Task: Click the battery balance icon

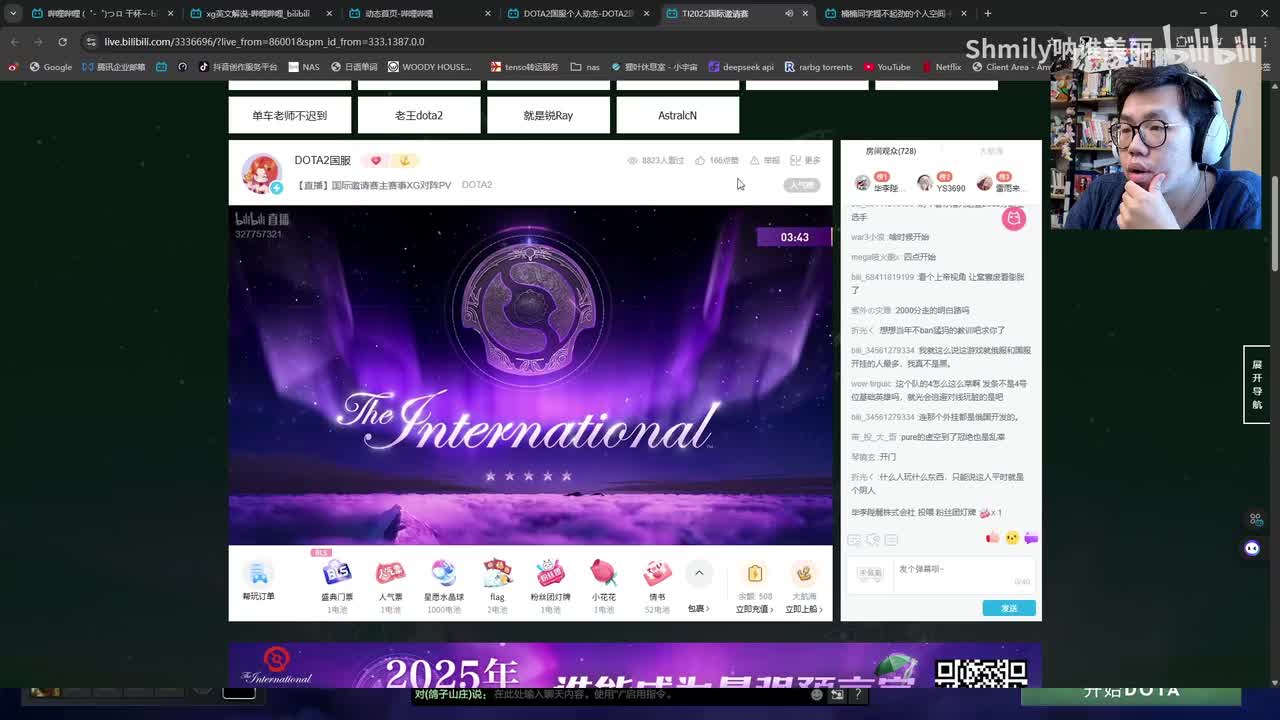Action: coord(755,573)
